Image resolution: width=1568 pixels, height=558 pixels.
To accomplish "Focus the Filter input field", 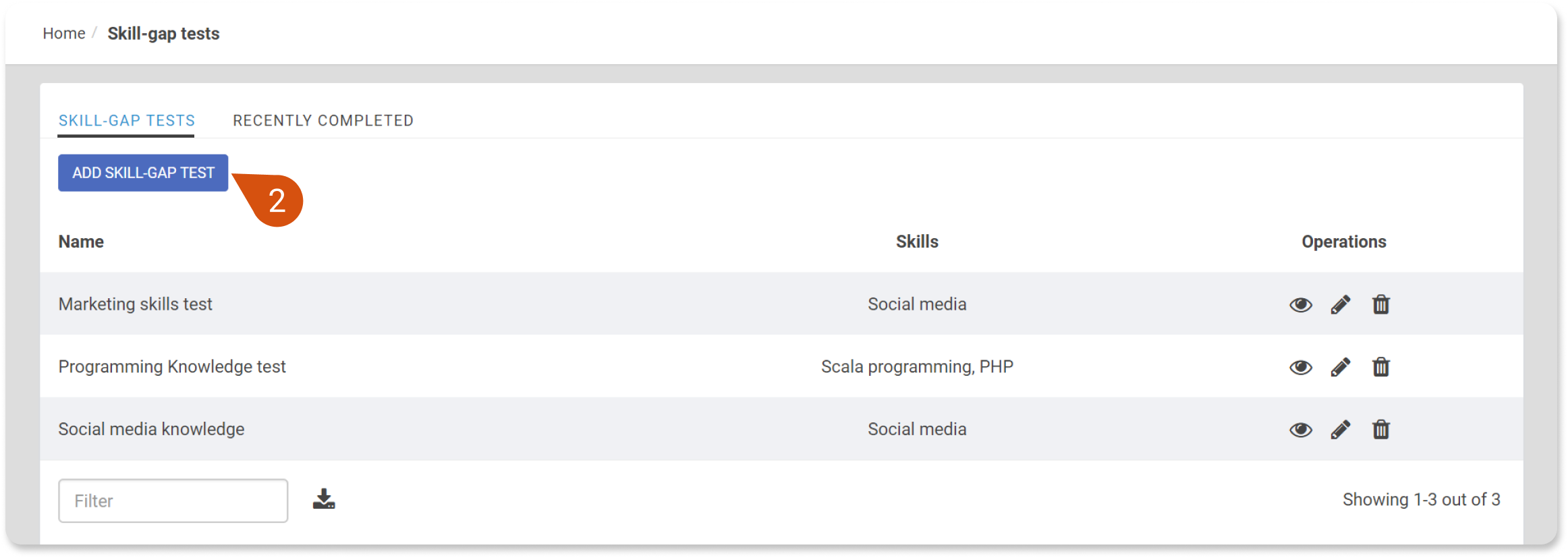I will click(173, 501).
